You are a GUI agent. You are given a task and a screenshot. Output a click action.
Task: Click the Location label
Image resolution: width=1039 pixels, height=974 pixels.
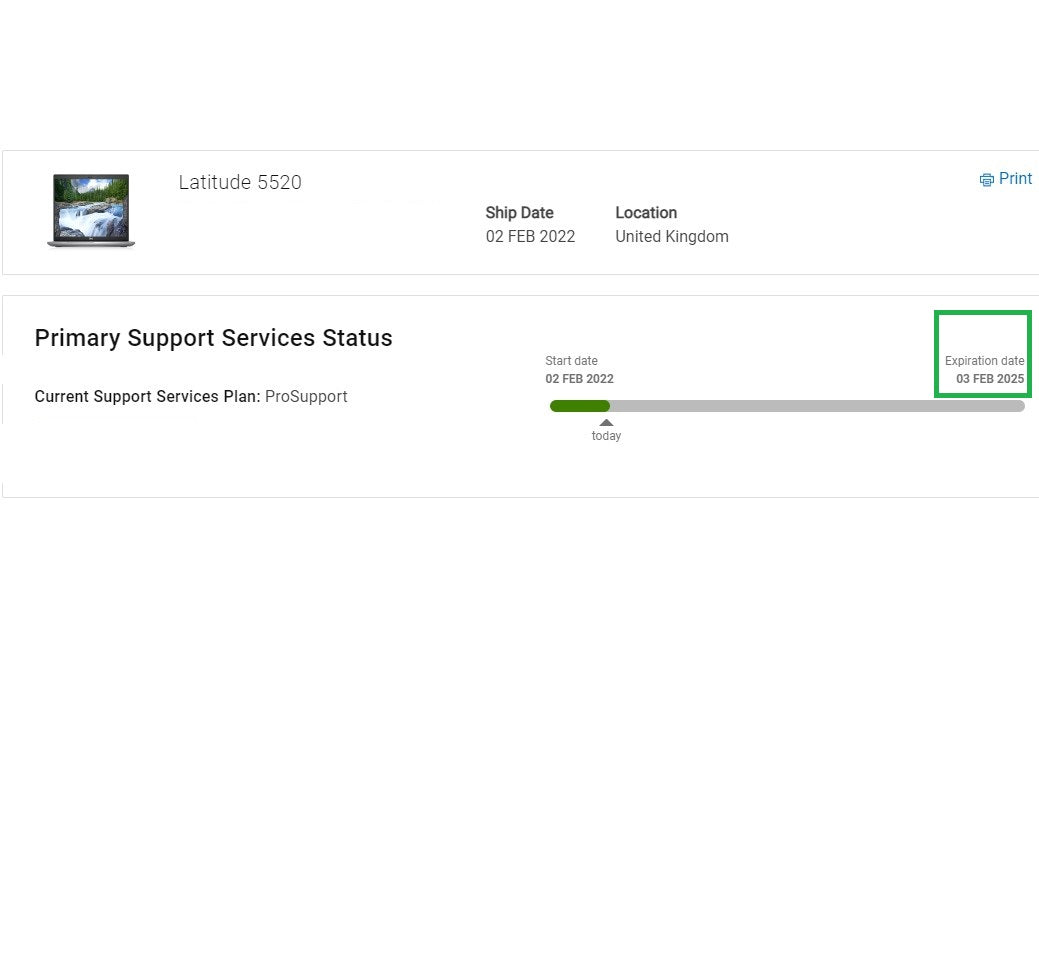pyautogui.click(x=646, y=213)
